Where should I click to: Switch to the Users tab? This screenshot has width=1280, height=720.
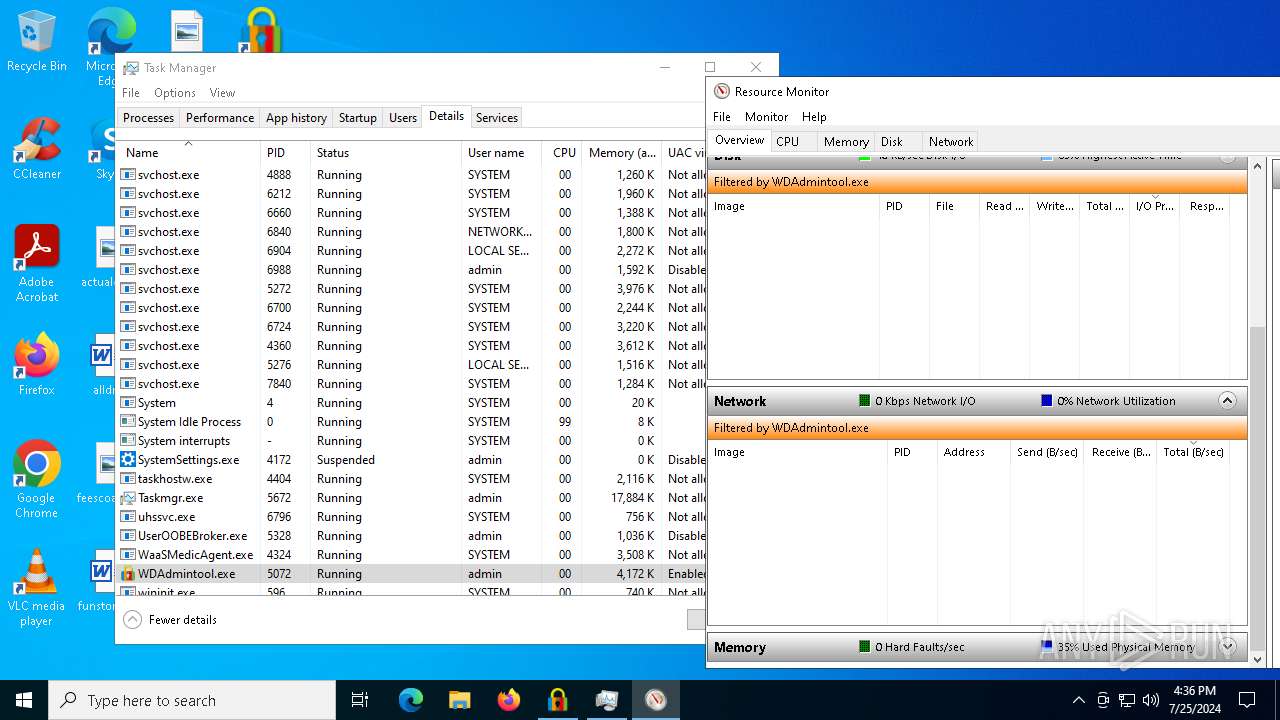403,118
